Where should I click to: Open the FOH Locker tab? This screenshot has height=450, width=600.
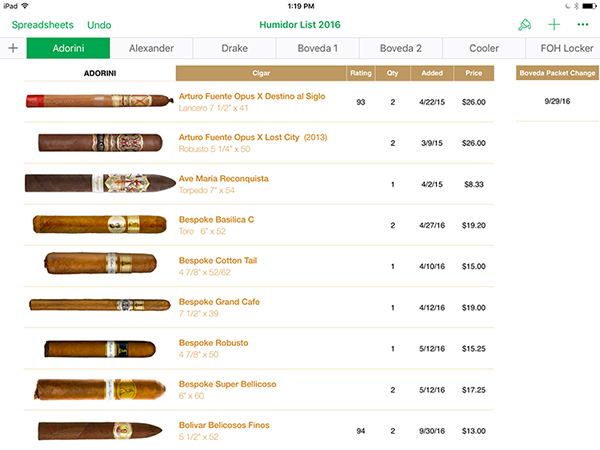563,48
